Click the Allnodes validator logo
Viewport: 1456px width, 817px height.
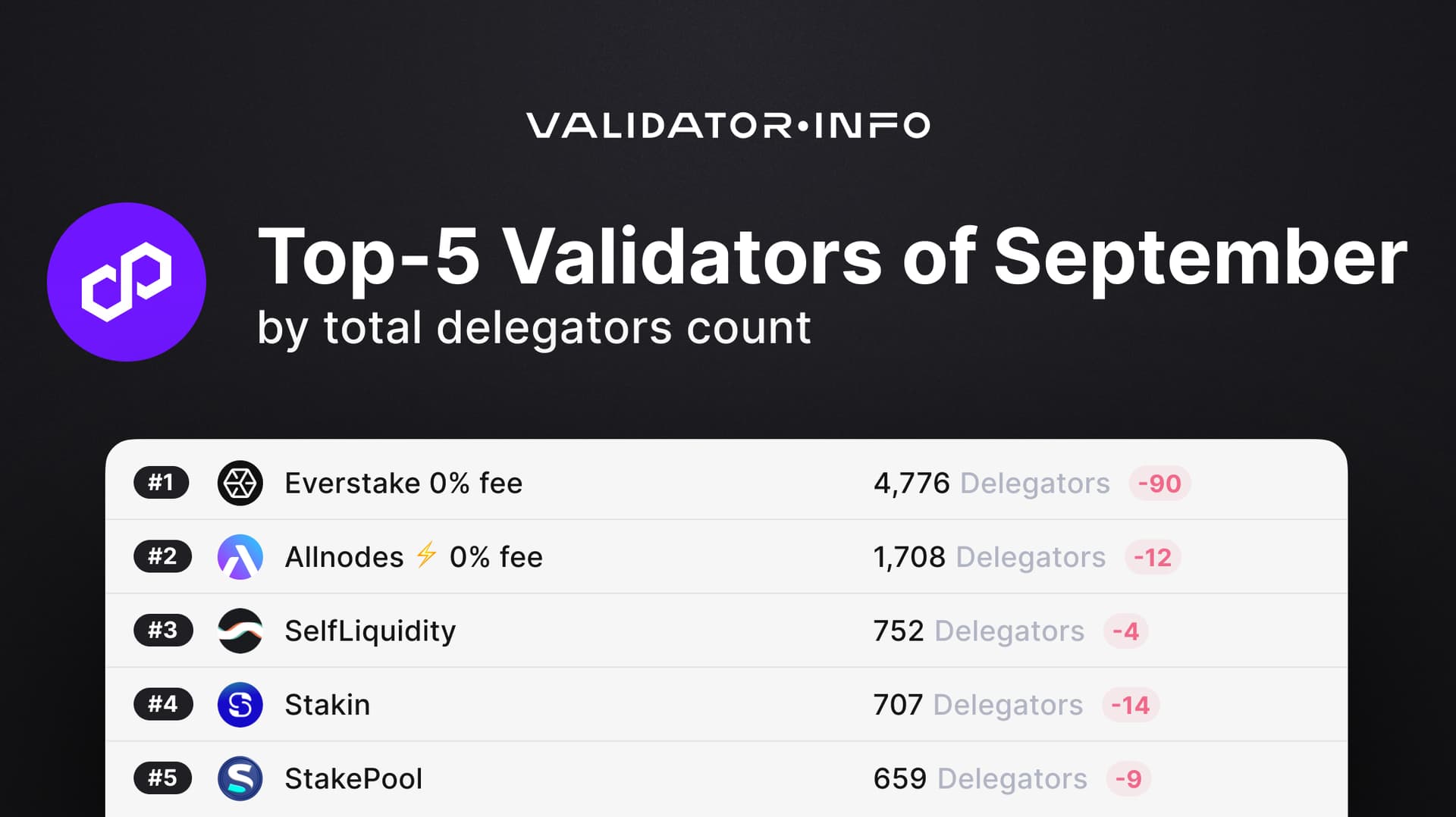tap(240, 557)
